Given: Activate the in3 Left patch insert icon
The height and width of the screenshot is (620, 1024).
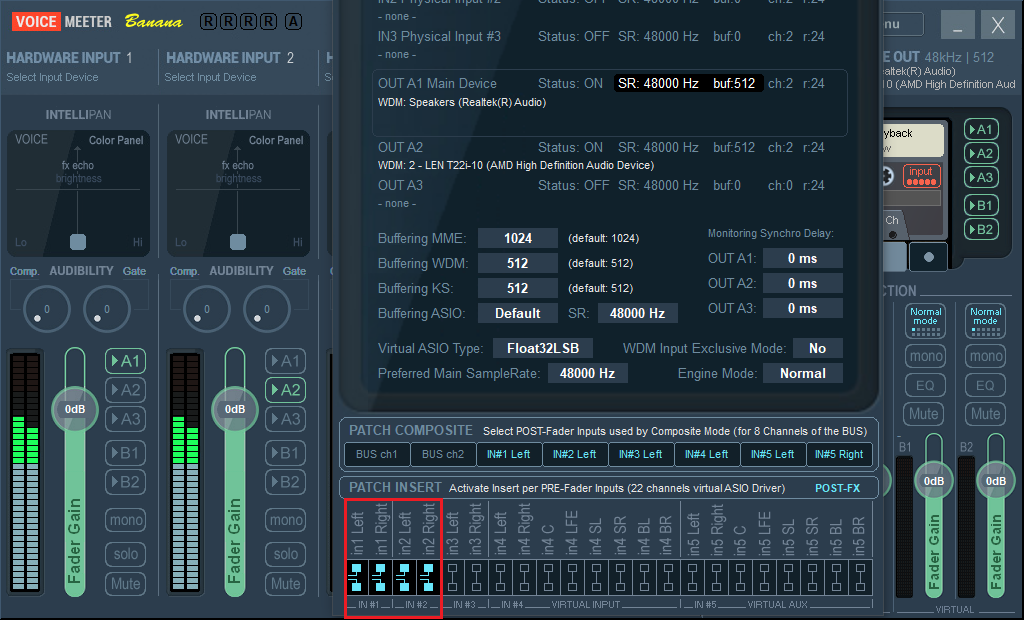Looking at the screenshot, I should pyautogui.click(x=453, y=578).
